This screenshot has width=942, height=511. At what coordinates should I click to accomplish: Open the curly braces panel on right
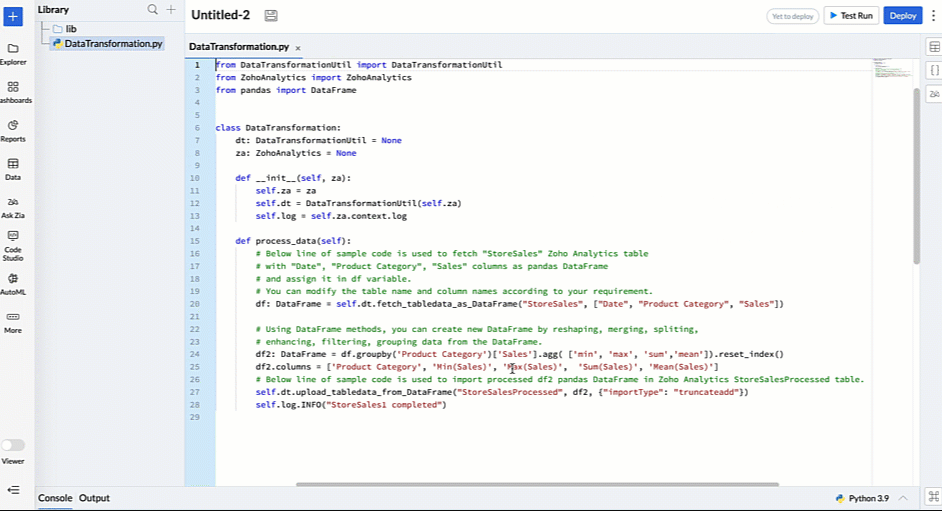point(934,71)
